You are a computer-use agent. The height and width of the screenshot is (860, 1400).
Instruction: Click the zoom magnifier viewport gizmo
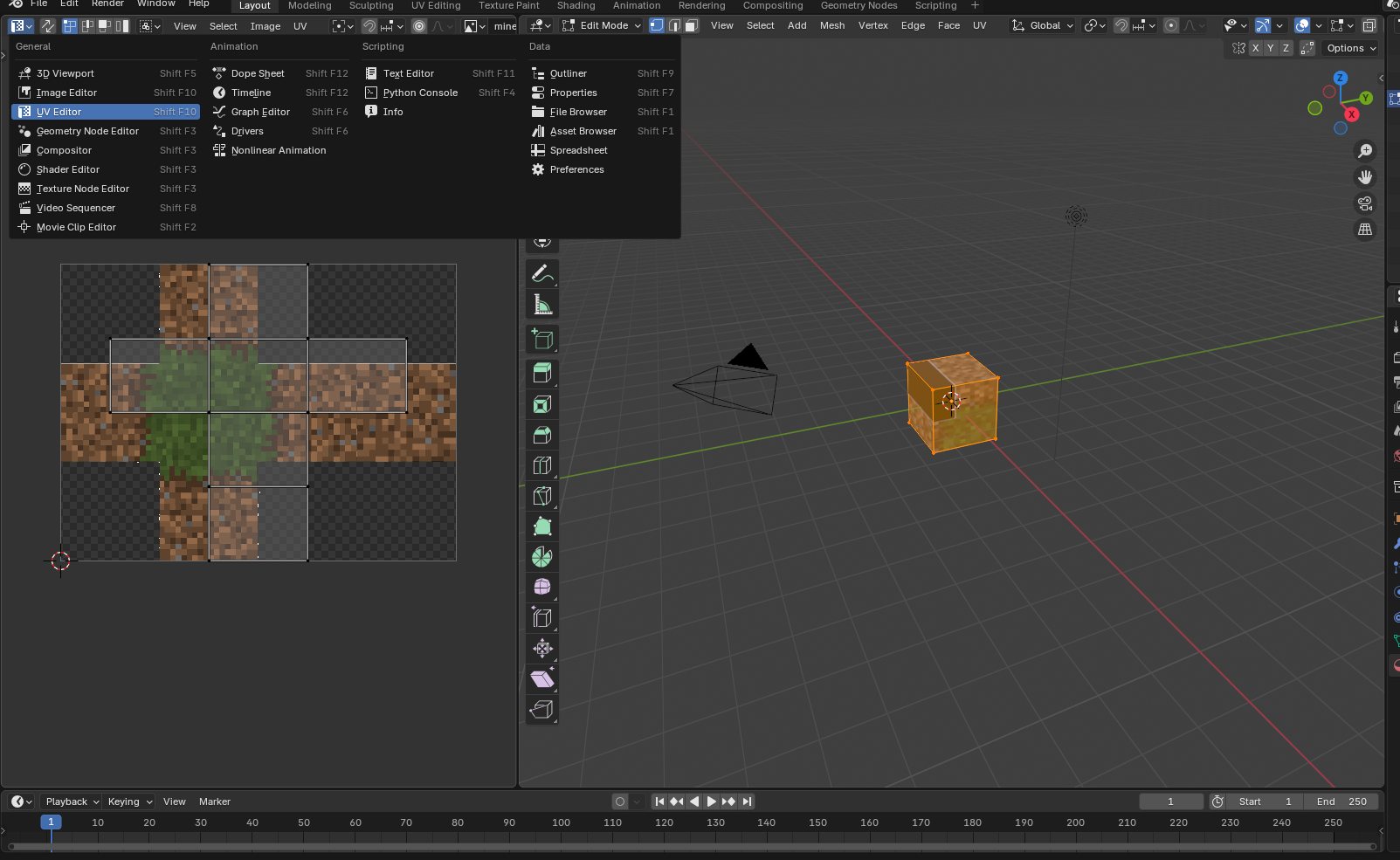[x=1365, y=151]
